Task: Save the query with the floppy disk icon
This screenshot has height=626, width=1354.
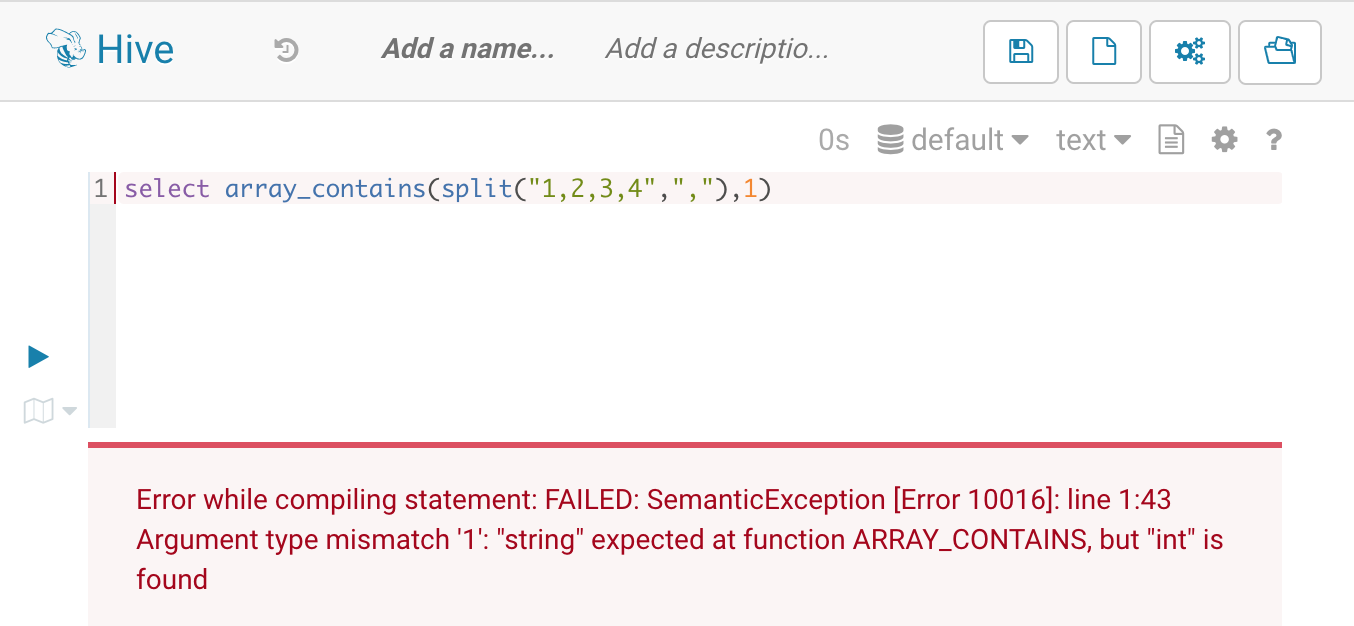Action: coord(1021,51)
